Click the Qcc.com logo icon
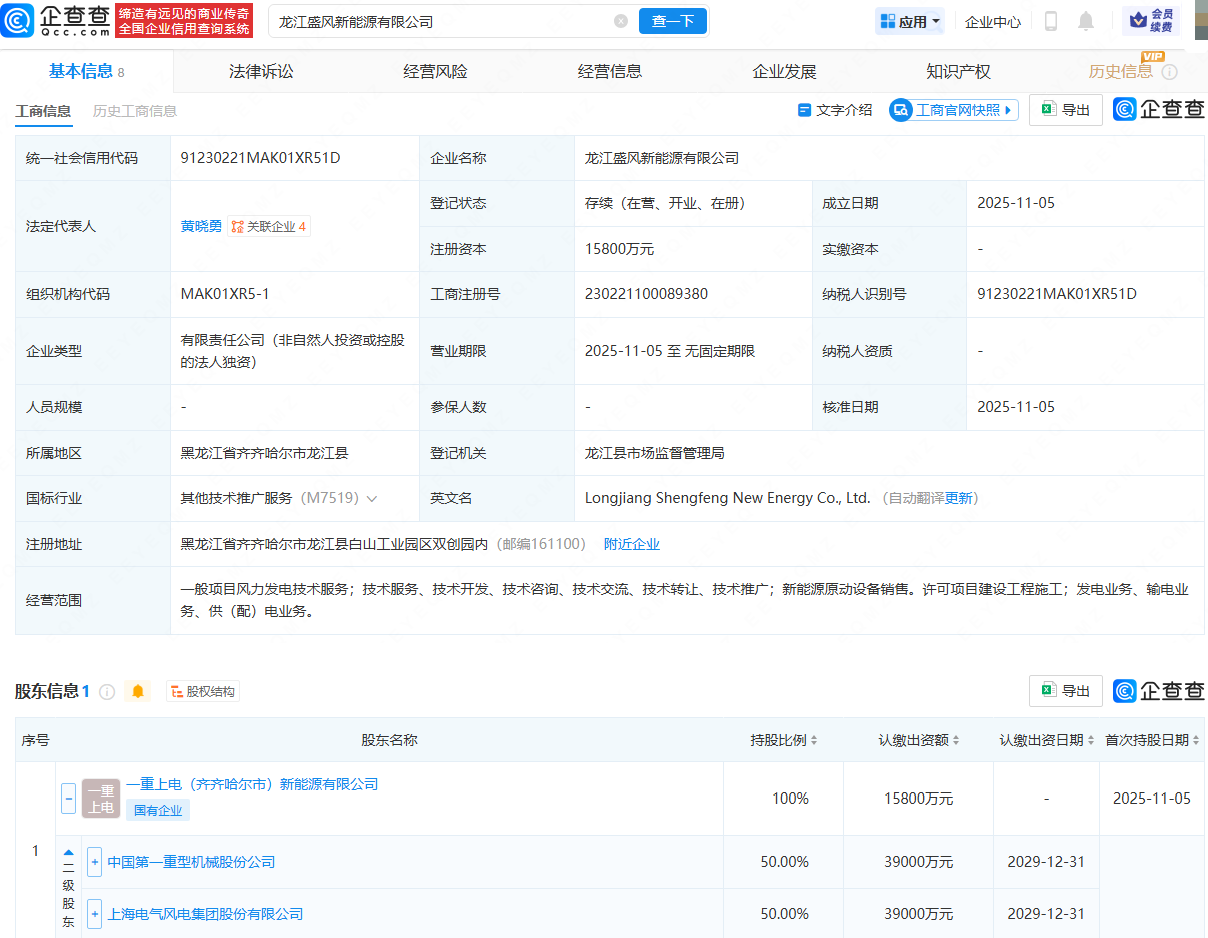 click(x=18, y=20)
